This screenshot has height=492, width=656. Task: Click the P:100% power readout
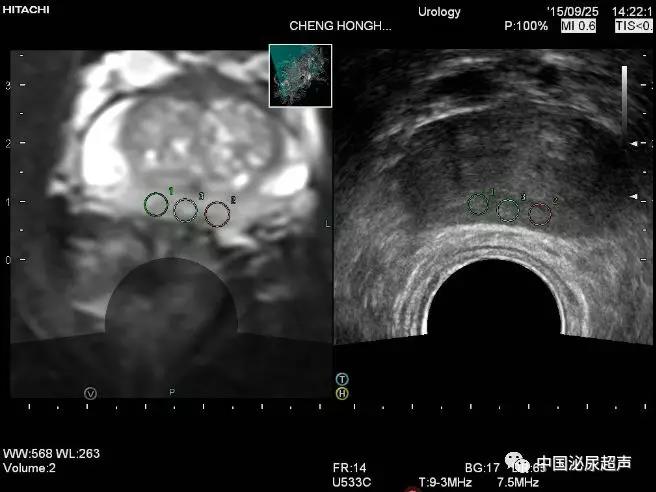click(526, 26)
